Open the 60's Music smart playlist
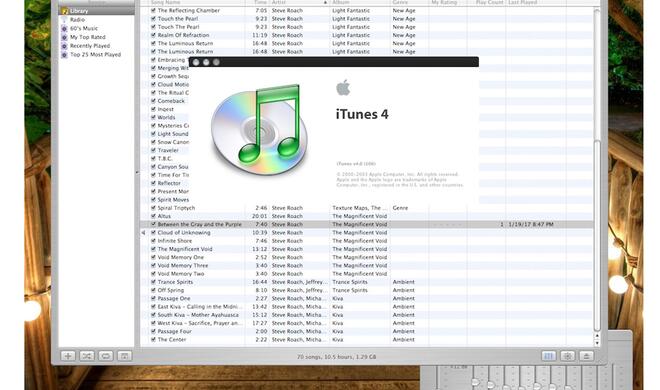Viewport: 660px width, 390px height. [x=84, y=29]
